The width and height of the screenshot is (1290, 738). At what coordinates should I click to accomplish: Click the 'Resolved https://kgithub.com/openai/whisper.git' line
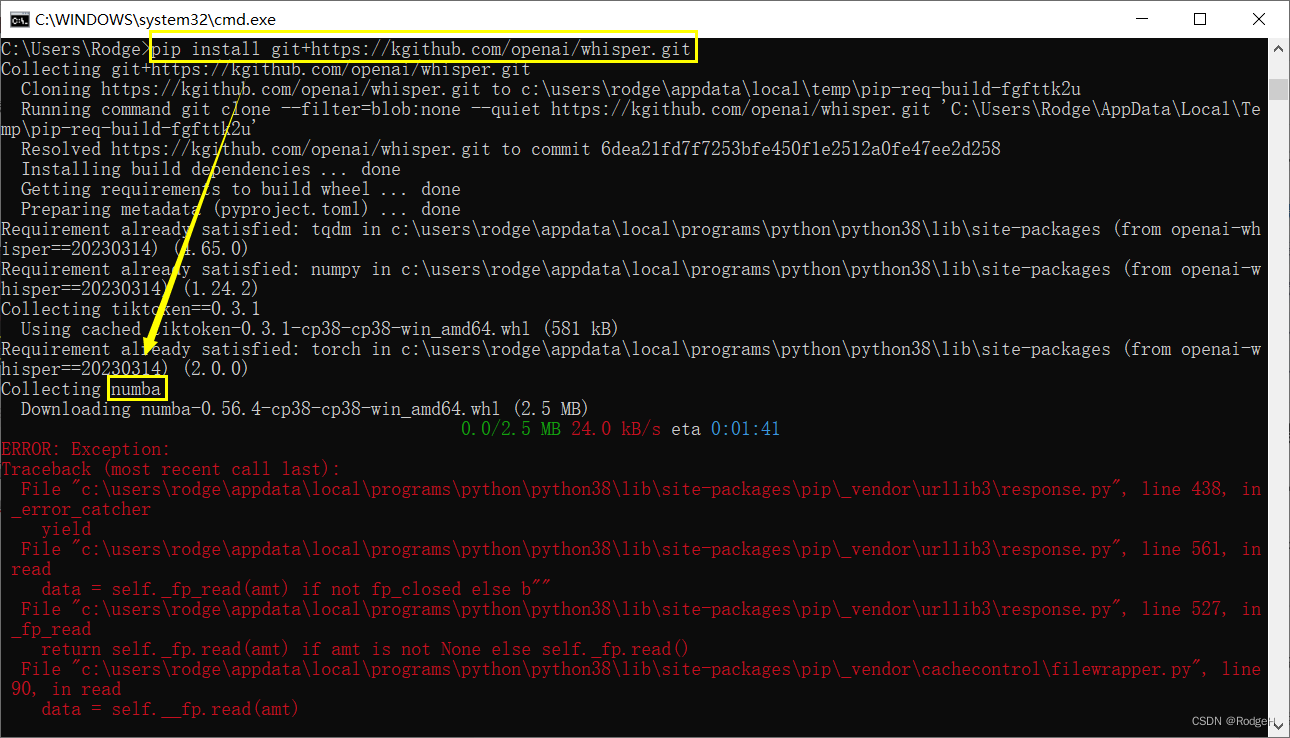511,149
